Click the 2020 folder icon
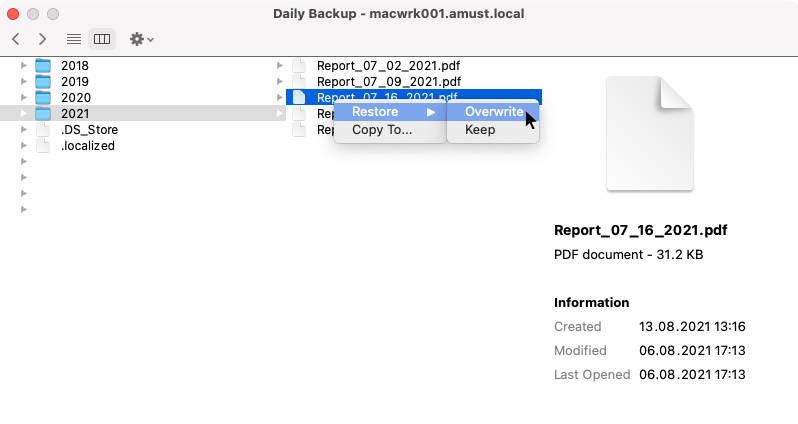This screenshot has width=798, height=424. 43,98
